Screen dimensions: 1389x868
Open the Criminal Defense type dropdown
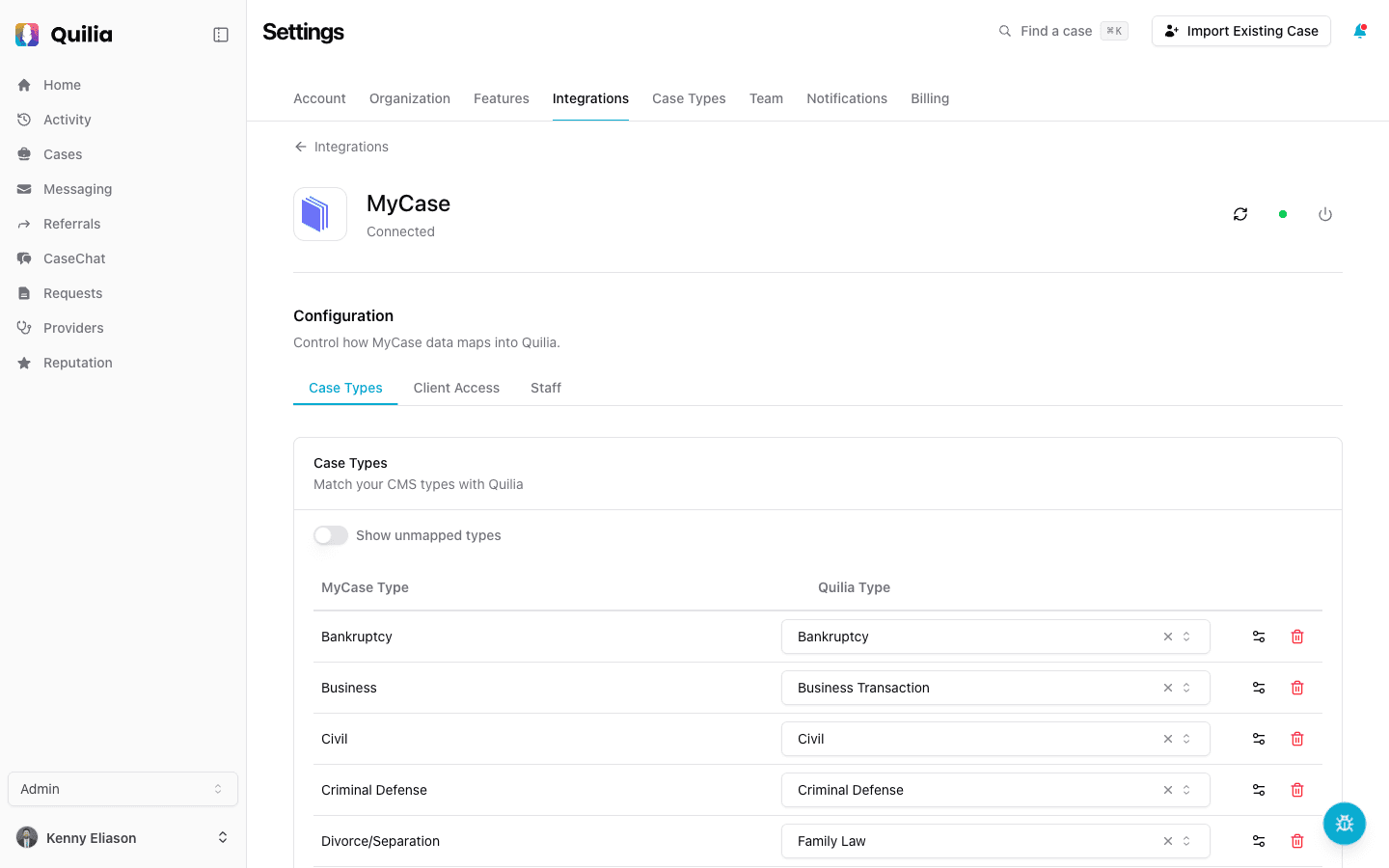click(995, 790)
